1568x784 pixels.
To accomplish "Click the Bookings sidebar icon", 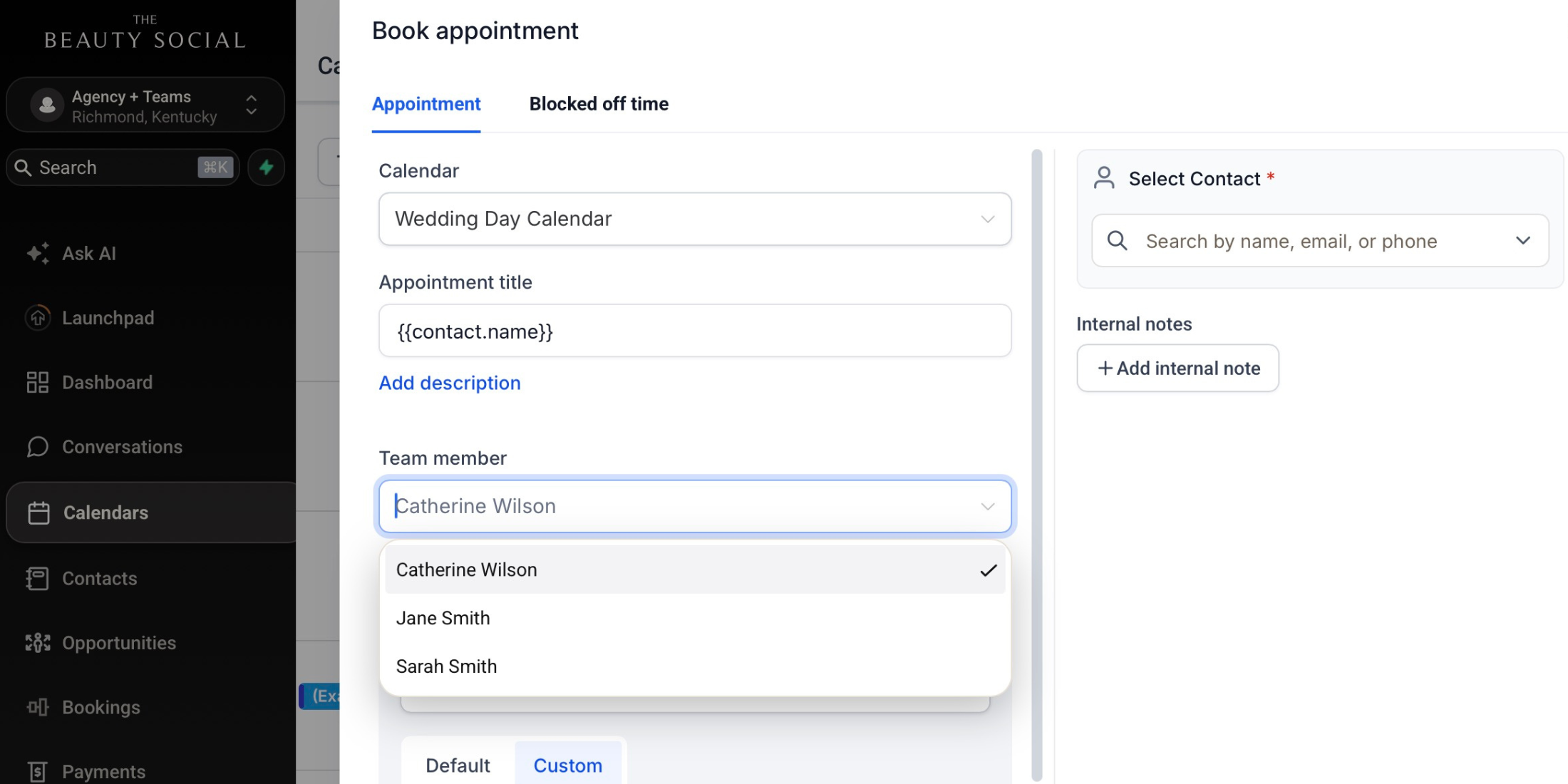I will 38,707.
